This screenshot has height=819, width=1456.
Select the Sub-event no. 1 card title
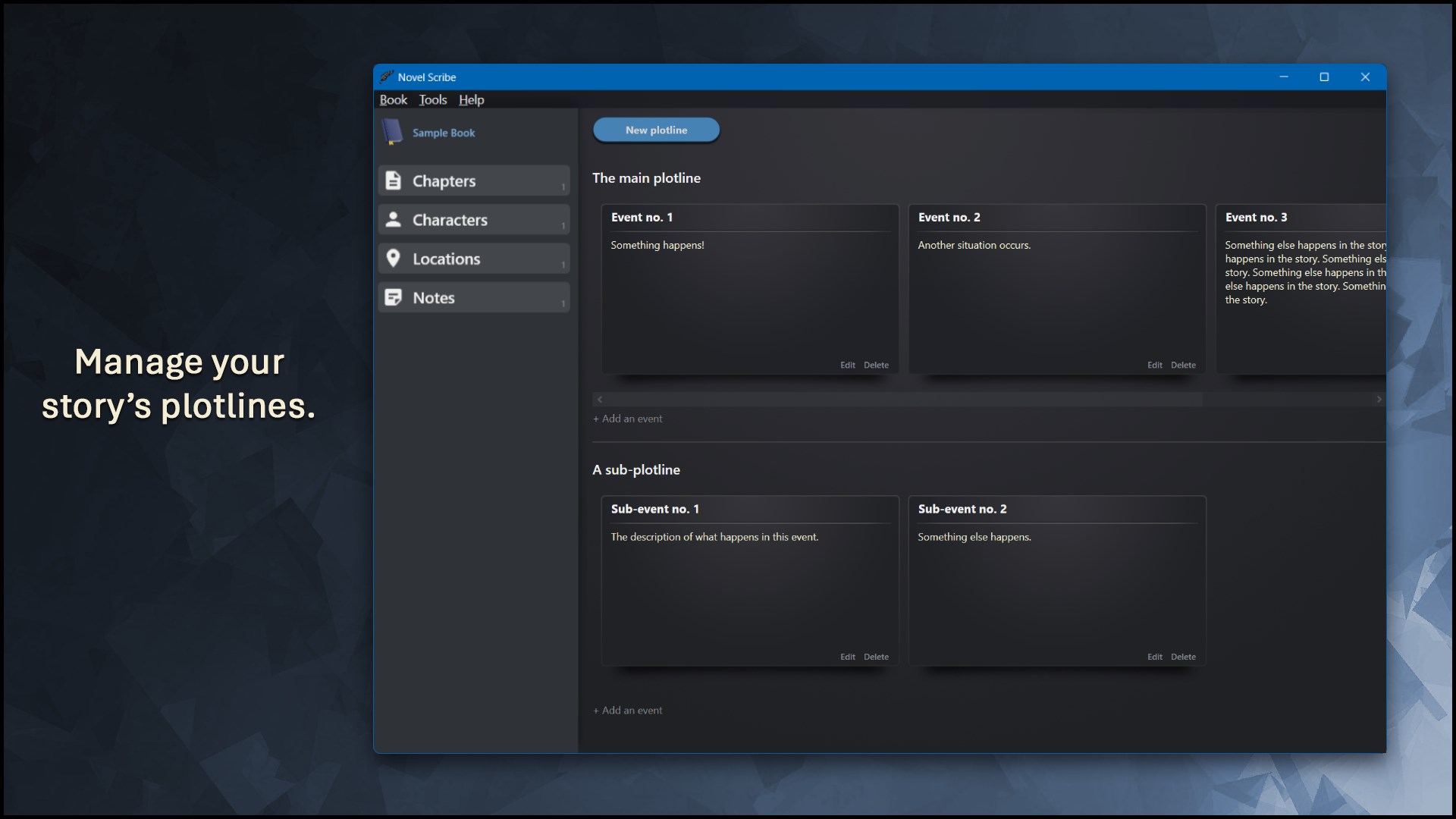click(x=654, y=509)
